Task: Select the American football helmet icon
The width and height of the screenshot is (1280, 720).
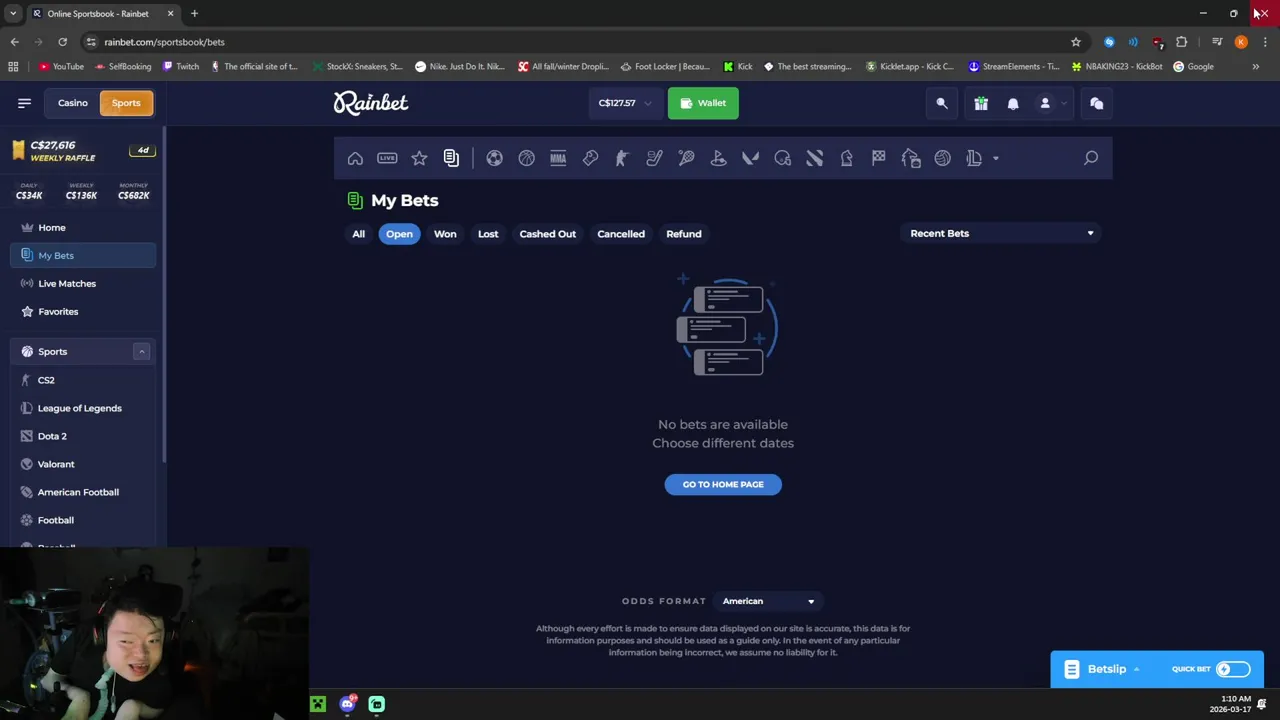Action: pos(782,158)
